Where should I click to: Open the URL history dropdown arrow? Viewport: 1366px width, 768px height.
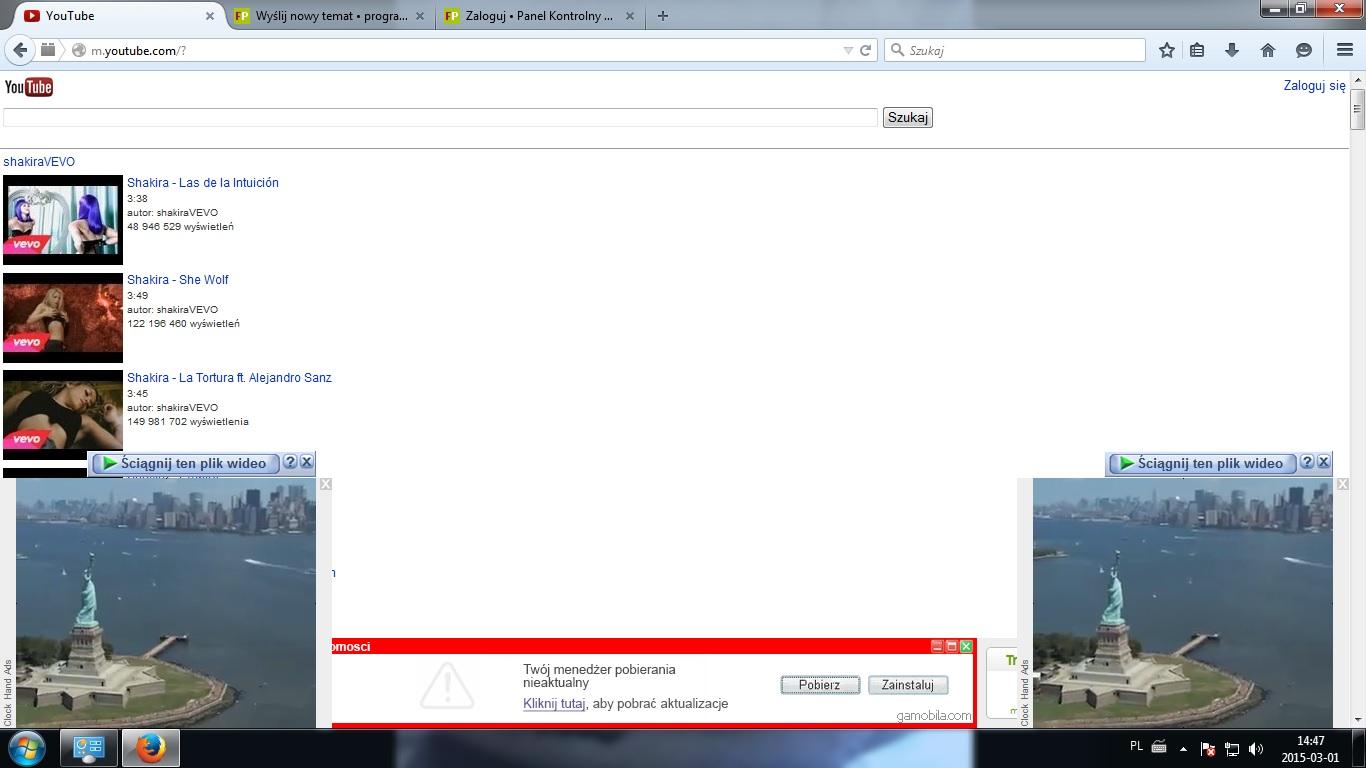tap(848, 50)
